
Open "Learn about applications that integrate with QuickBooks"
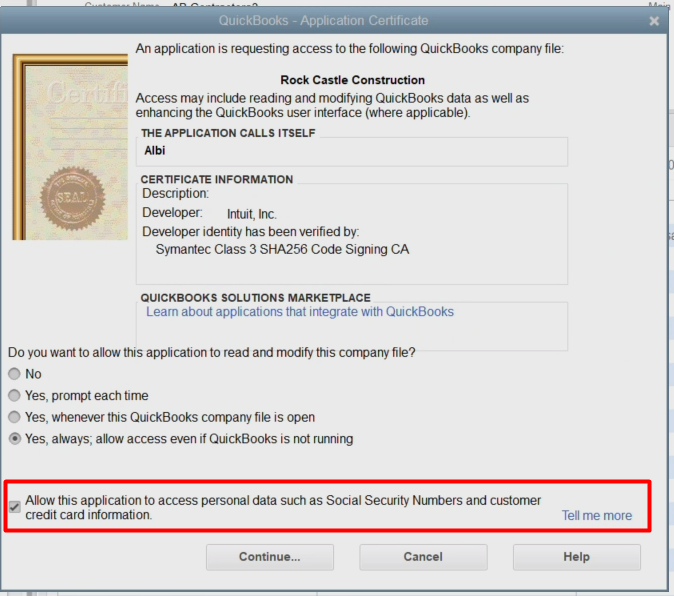tap(300, 312)
